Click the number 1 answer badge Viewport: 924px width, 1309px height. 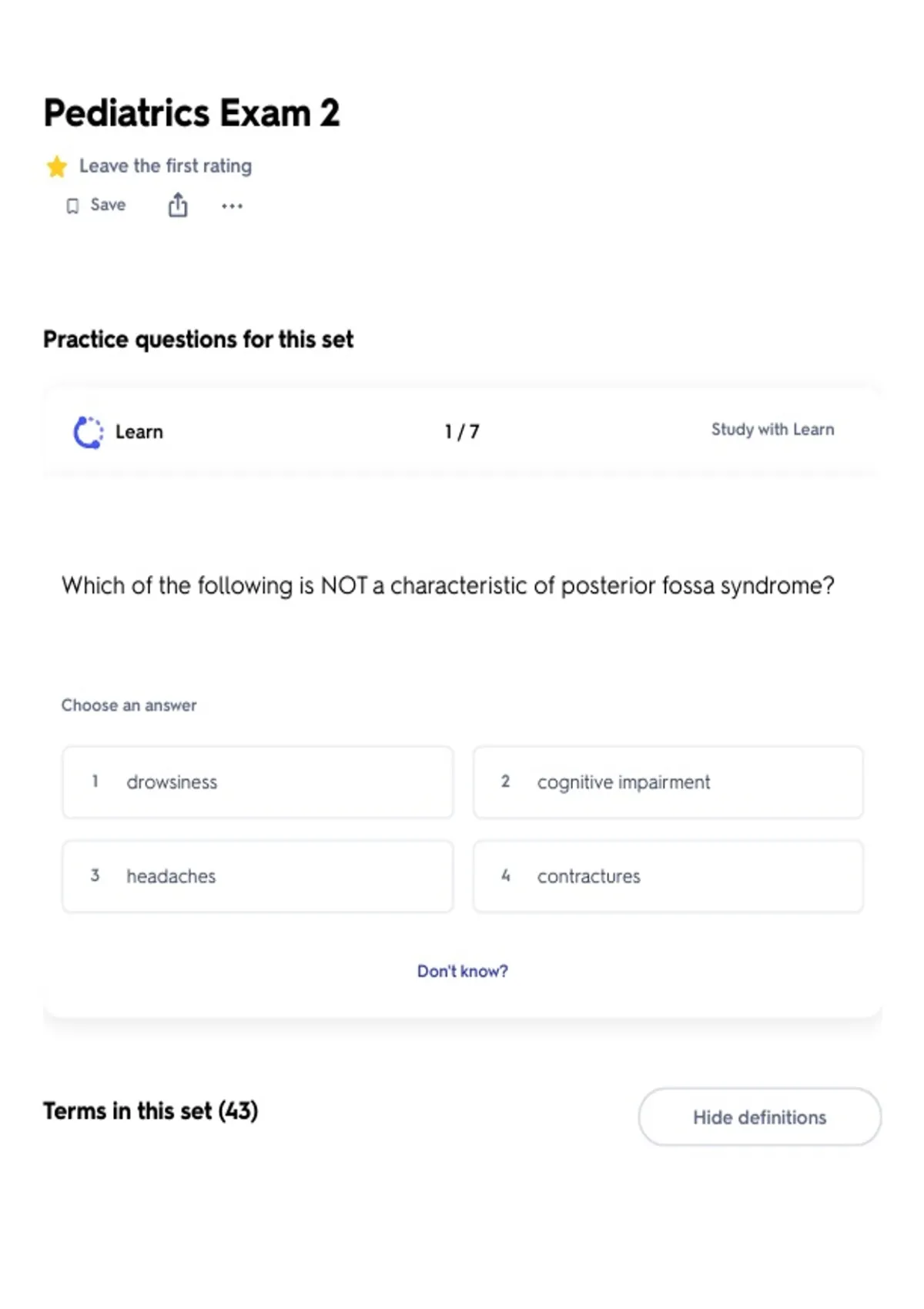click(x=95, y=782)
